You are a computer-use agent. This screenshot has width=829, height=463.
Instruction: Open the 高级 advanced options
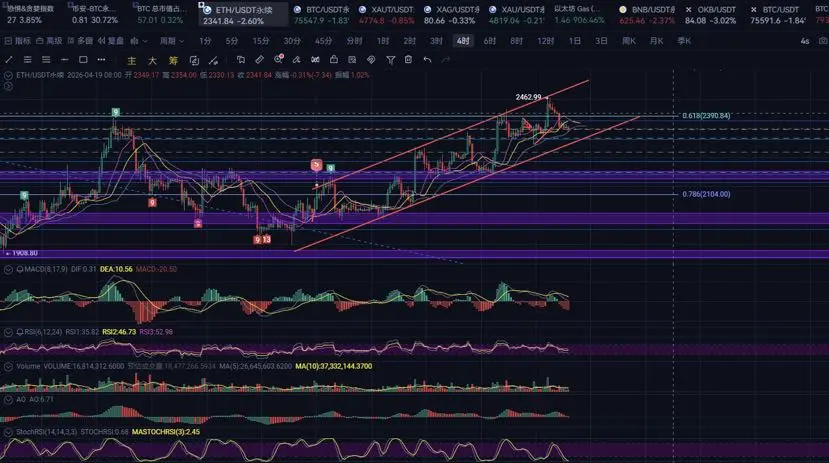click(x=49, y=41)
